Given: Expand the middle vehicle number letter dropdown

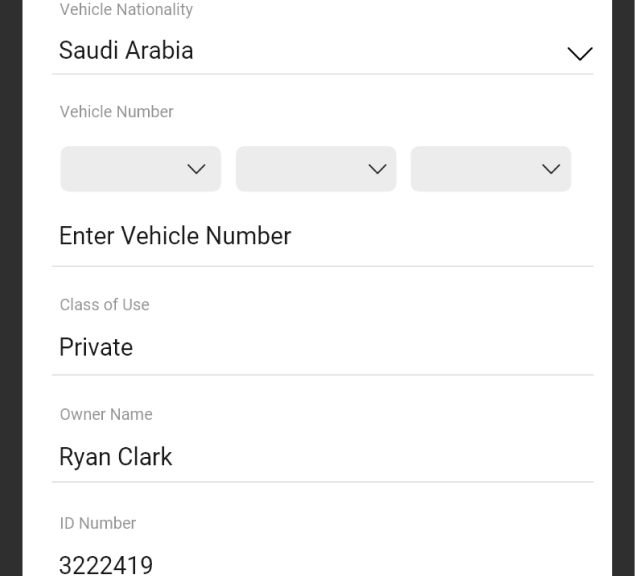Looking at the screenshot, I should 316,169.
